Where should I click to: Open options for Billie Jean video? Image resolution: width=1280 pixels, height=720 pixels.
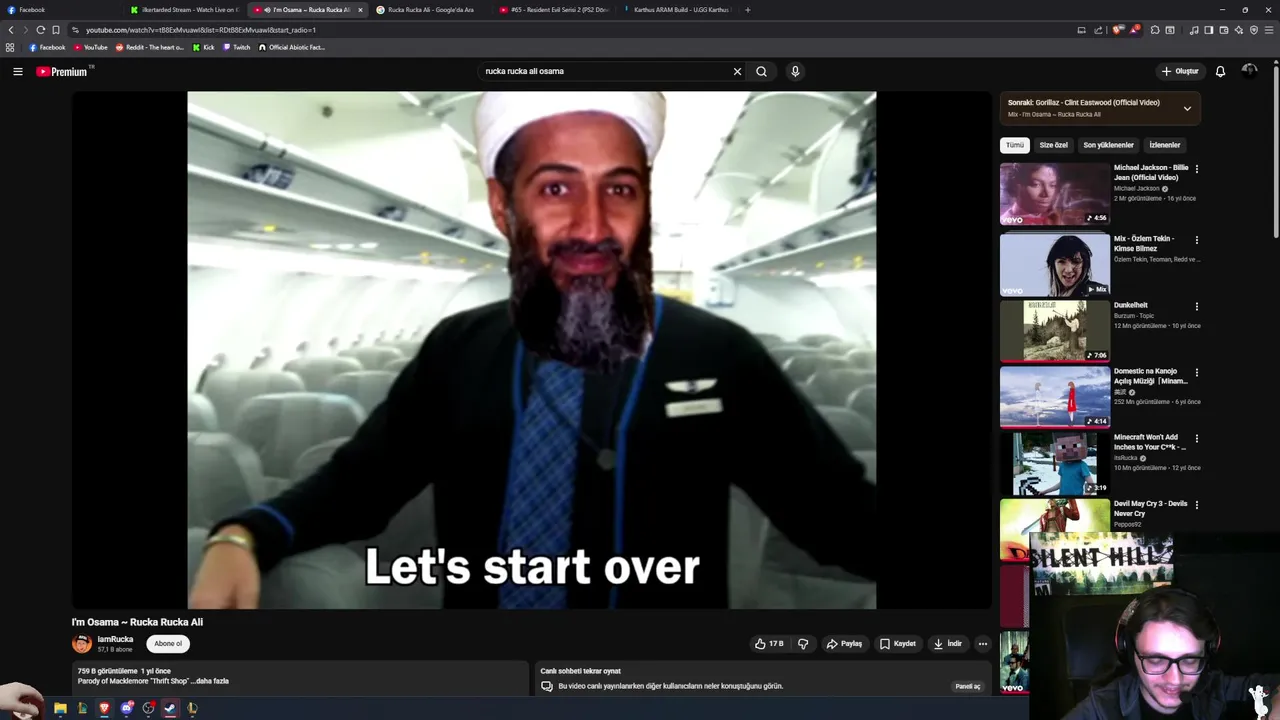click(1196, 169)
